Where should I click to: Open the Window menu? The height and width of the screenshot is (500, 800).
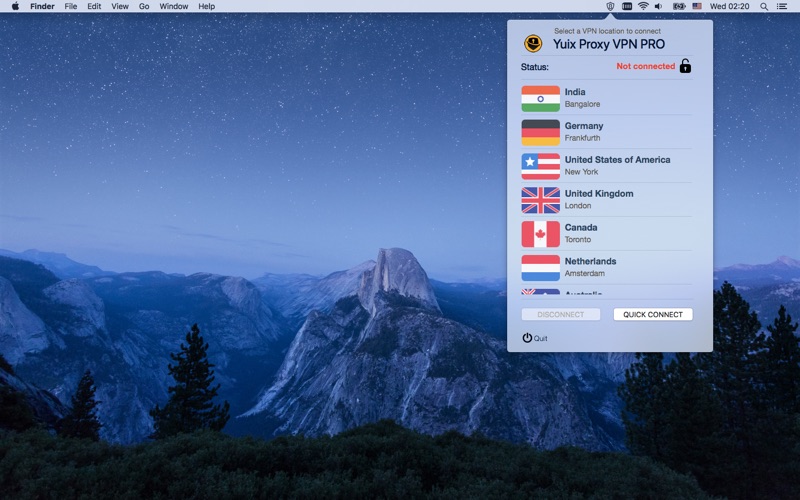coord(173,6)
